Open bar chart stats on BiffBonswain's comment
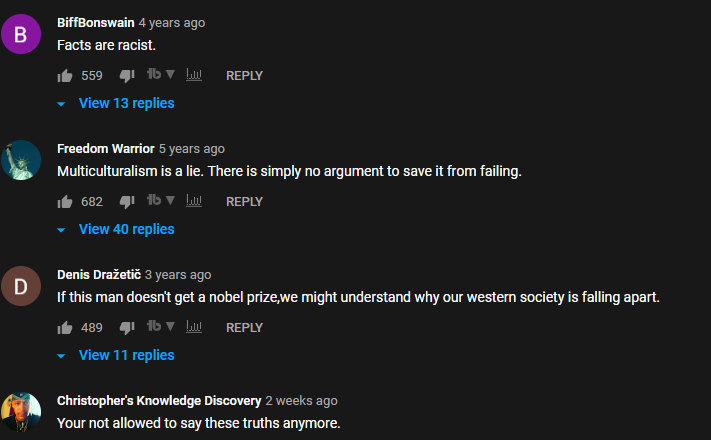Image resolution: width=711 pixels, height=440 pixels. [194, 74]
